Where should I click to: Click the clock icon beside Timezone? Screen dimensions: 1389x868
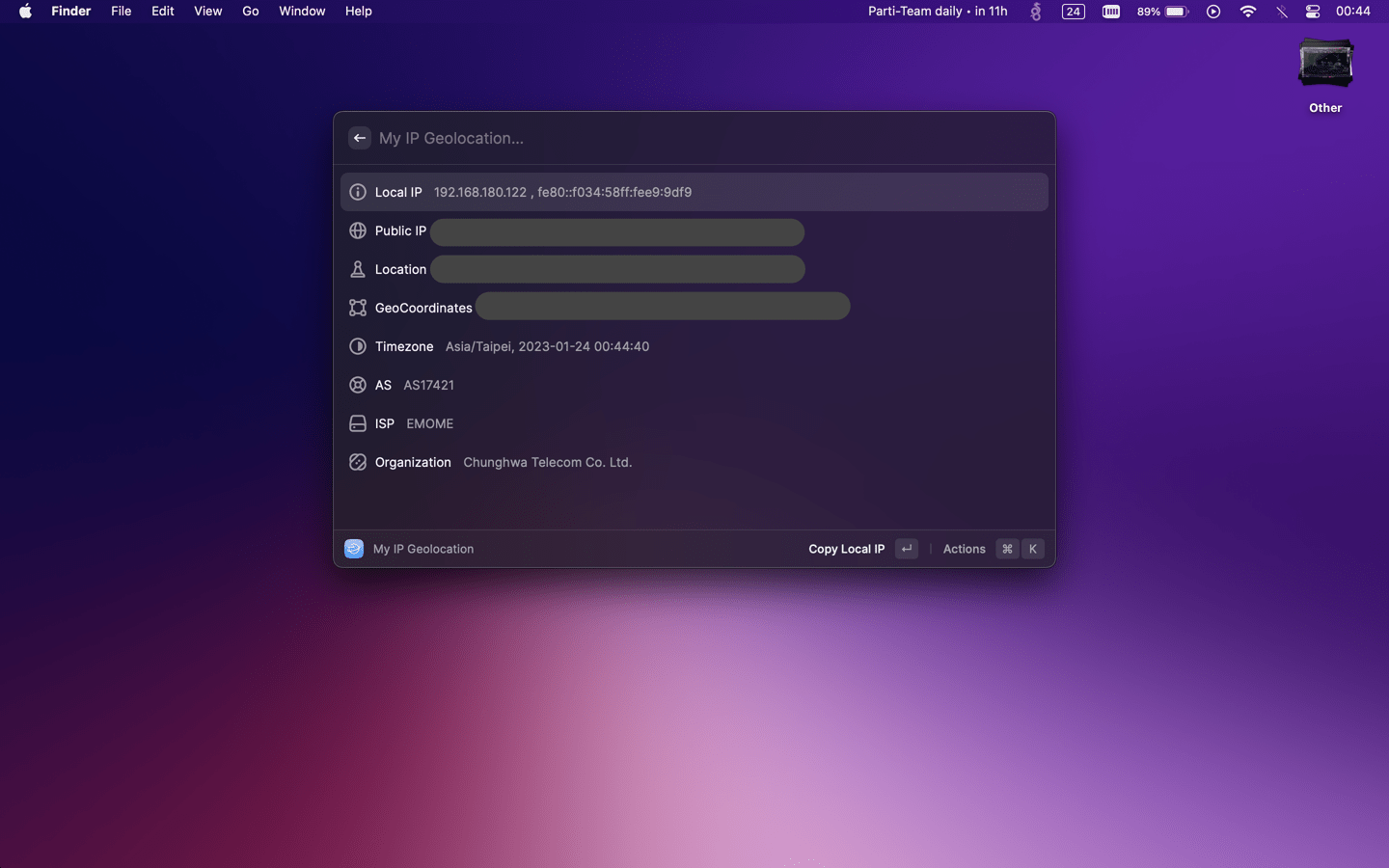click(x=358, y=346)
